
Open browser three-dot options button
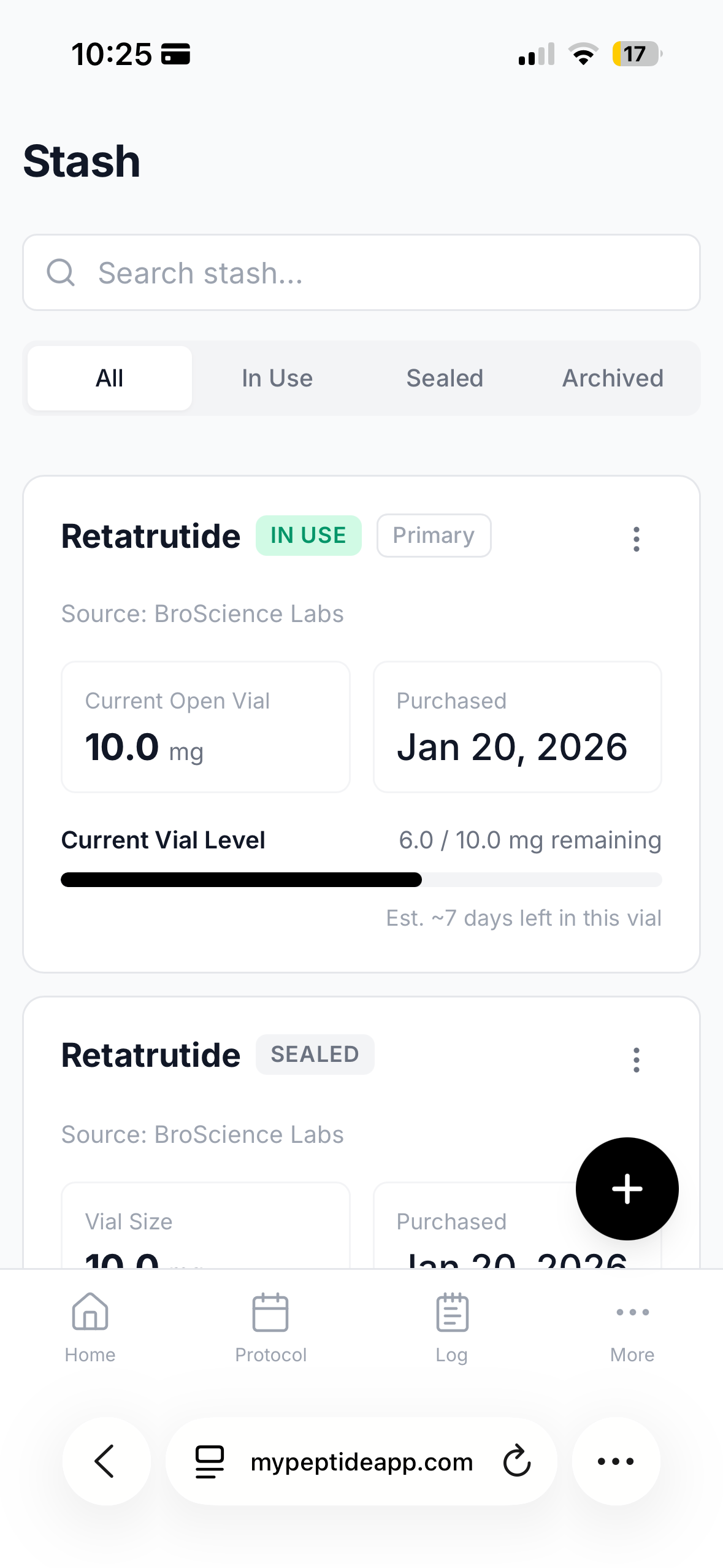[616, 1461]
